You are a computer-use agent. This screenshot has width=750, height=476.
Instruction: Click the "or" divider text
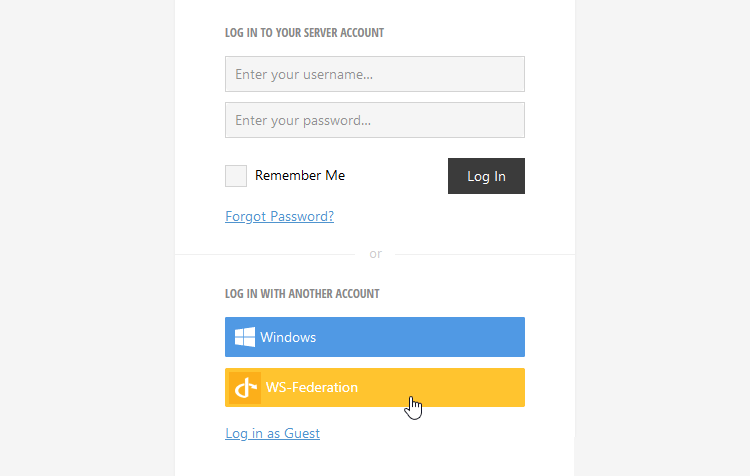375,254
